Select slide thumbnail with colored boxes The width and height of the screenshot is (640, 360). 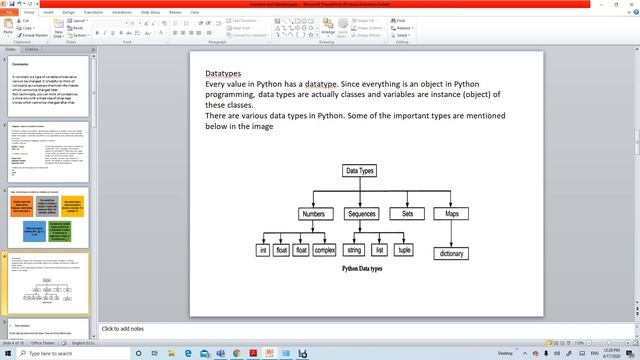point(48,218)
